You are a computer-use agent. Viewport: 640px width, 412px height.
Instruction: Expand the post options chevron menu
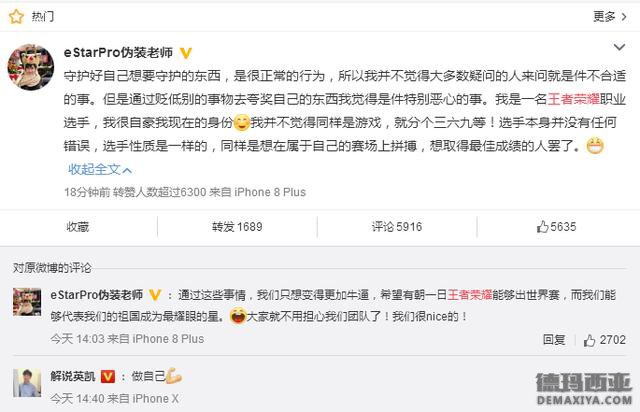click(x=619, y=47)
